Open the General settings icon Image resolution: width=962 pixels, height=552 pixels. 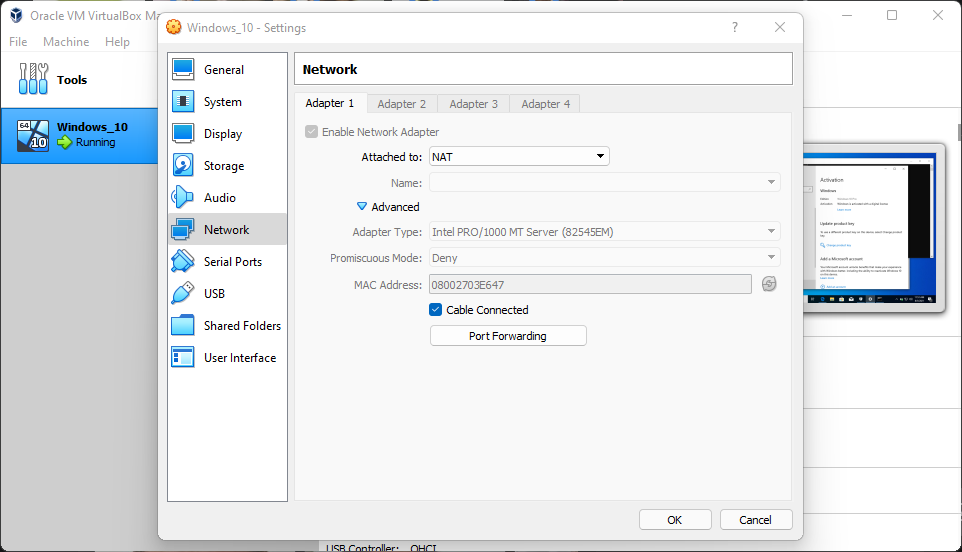183,69
